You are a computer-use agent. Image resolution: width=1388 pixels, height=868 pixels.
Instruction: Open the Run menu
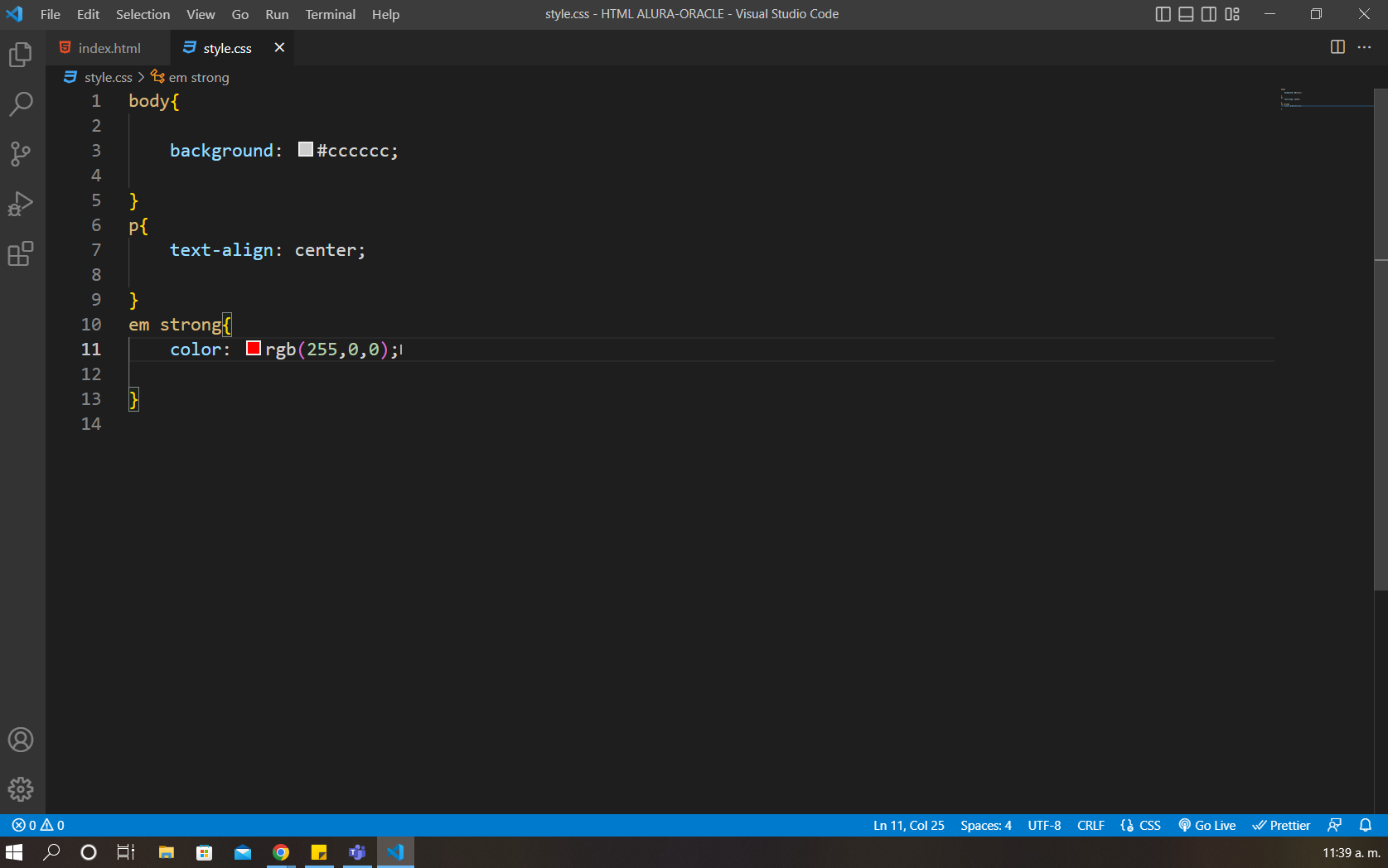click(x=277, y=14)
